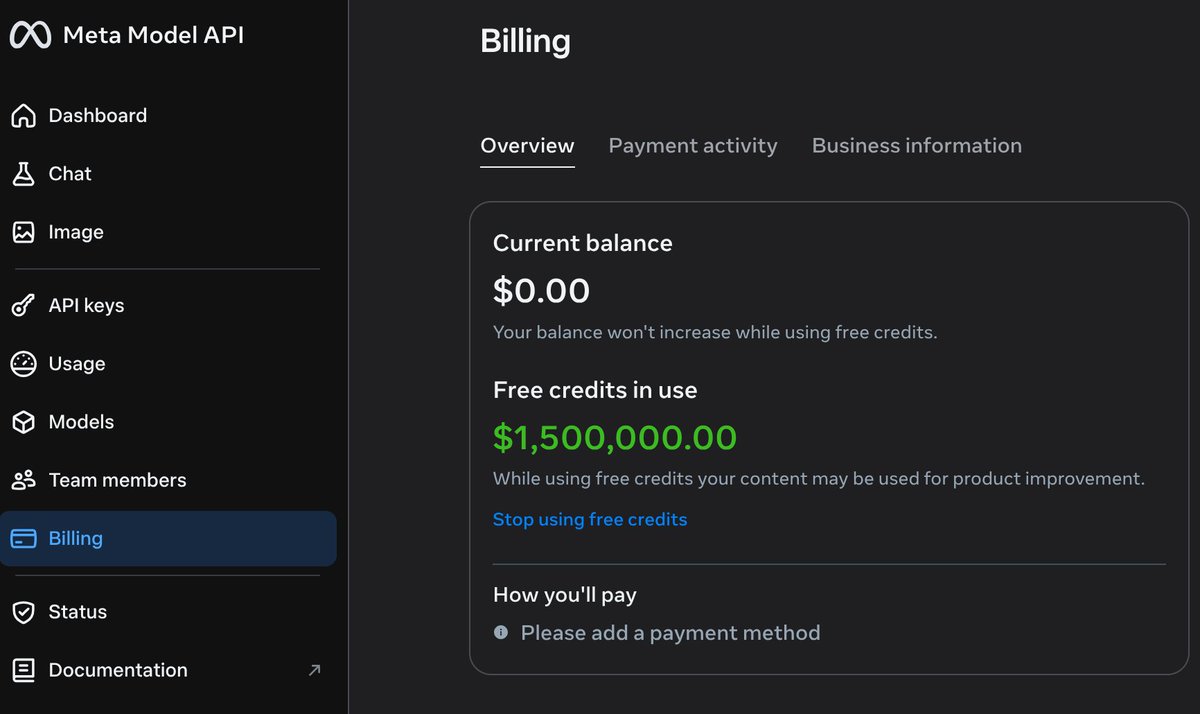Click the Billing credit card icon
The width and height of the screenshot is (1200, 714).
[23, 538]
